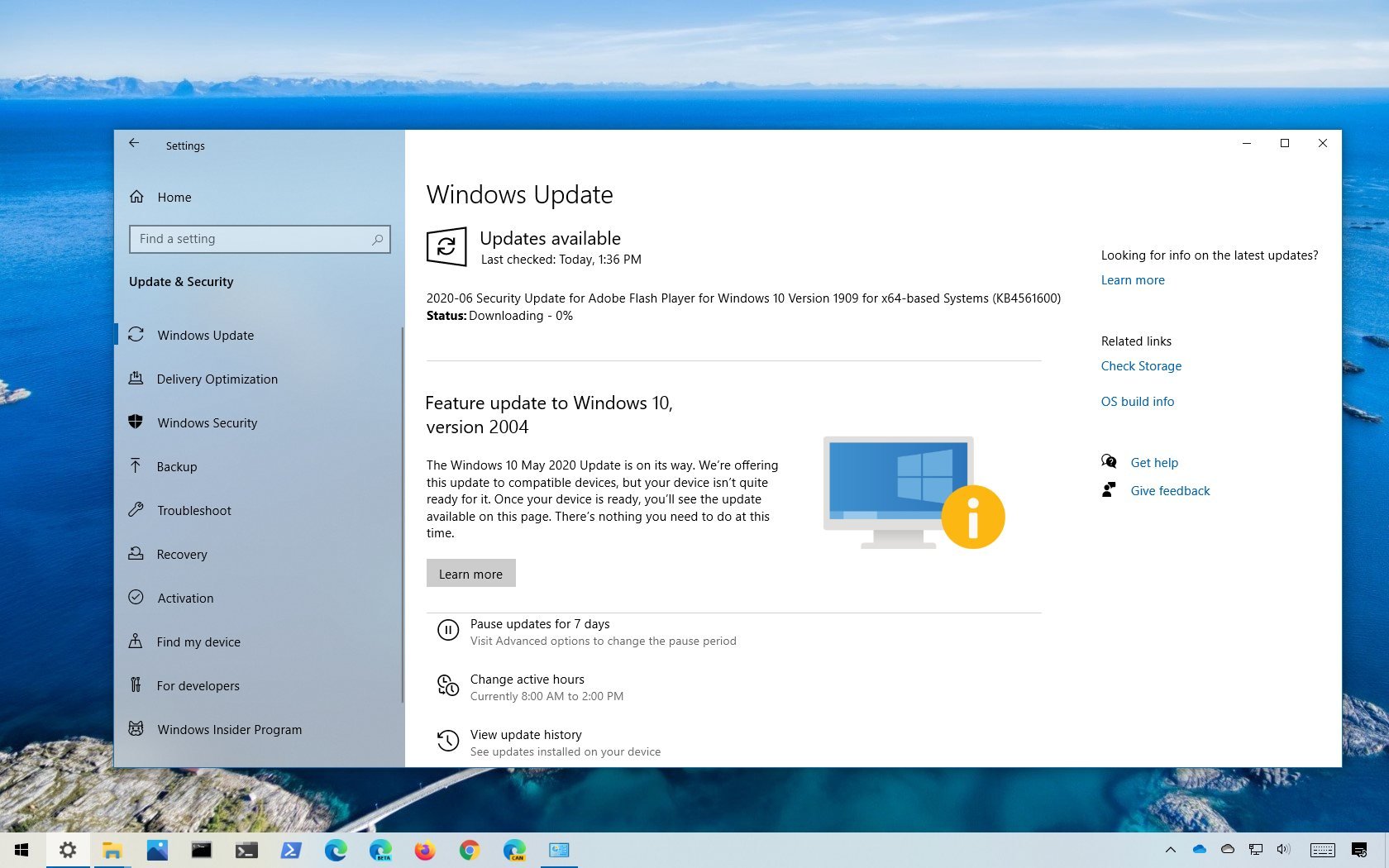Click the Pause updates for 7 days icon
Image resolution: width=1389 pixels, height=868 pixels.
[x=447, y=631]
